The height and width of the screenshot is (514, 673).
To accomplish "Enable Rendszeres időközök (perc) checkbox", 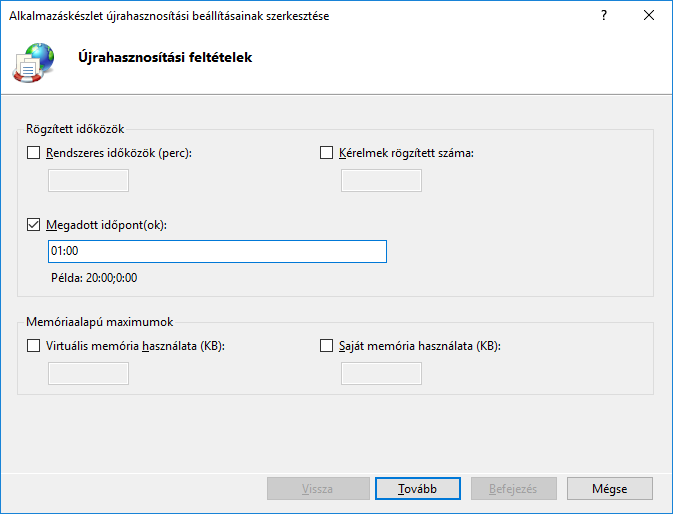I will tap(34, 153).
